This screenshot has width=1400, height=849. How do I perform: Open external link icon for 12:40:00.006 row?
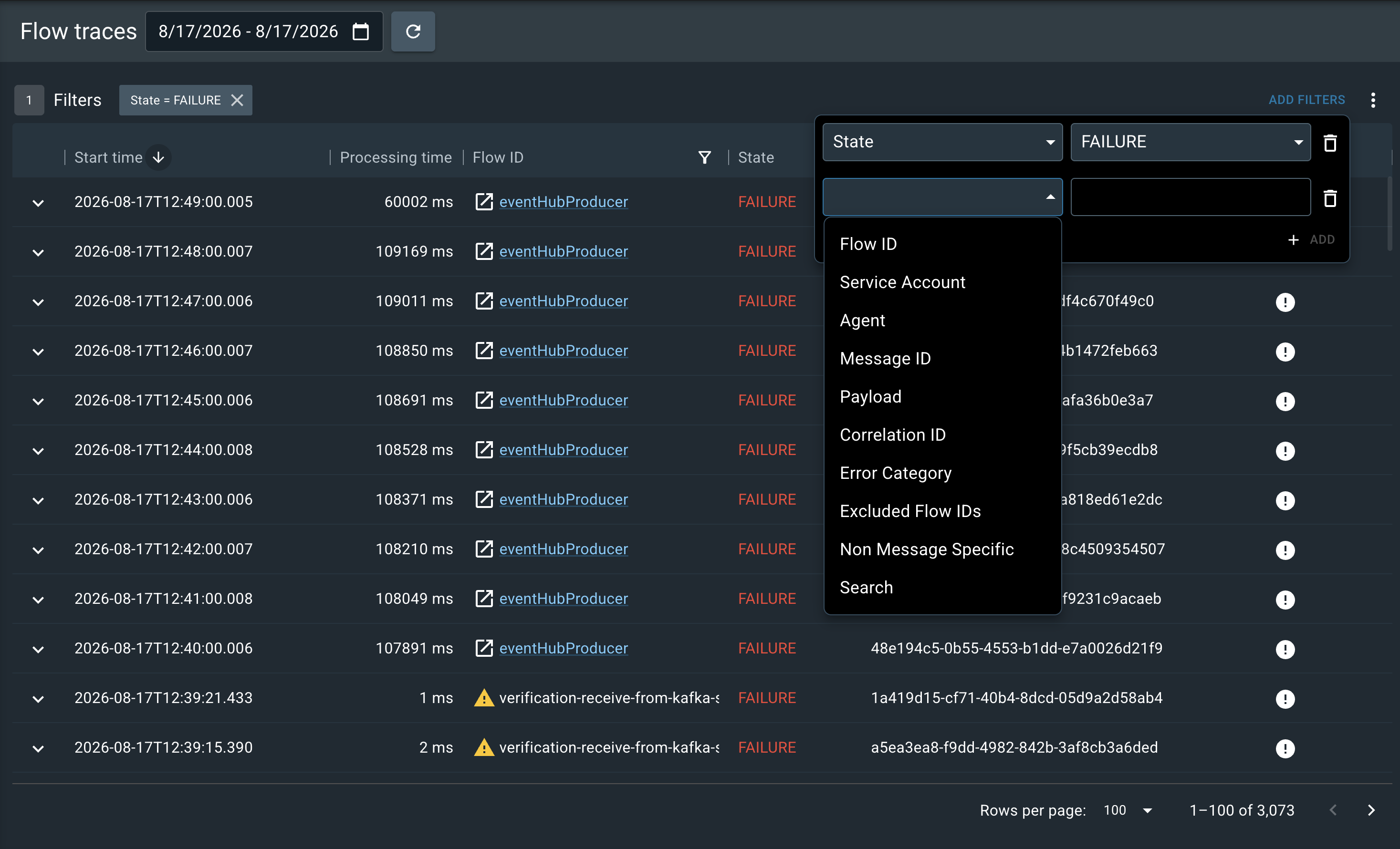pyautogui.click(x=484, y=648)
